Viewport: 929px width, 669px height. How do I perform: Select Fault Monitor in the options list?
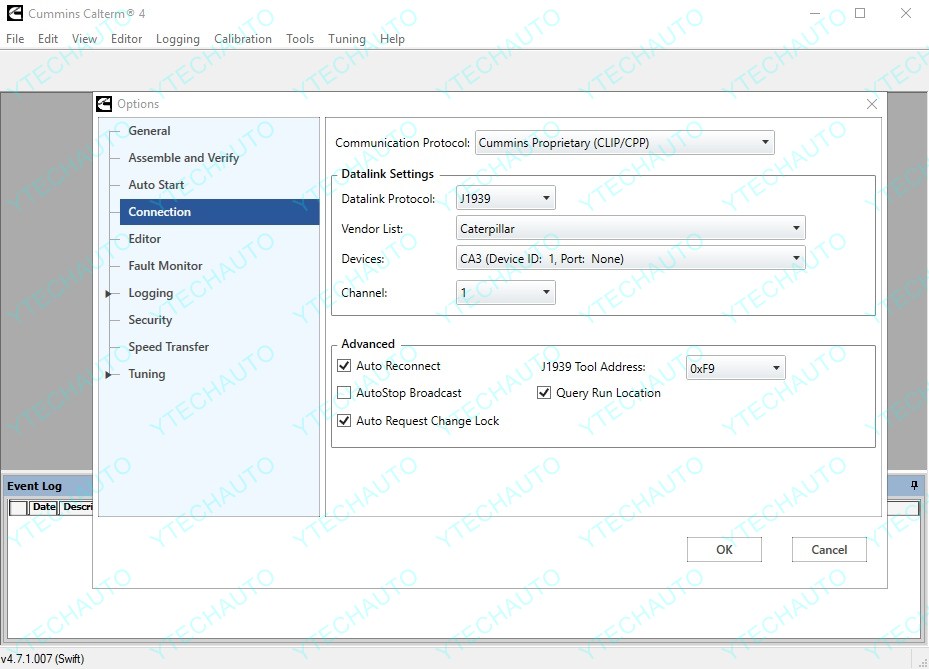coord(165,266)
